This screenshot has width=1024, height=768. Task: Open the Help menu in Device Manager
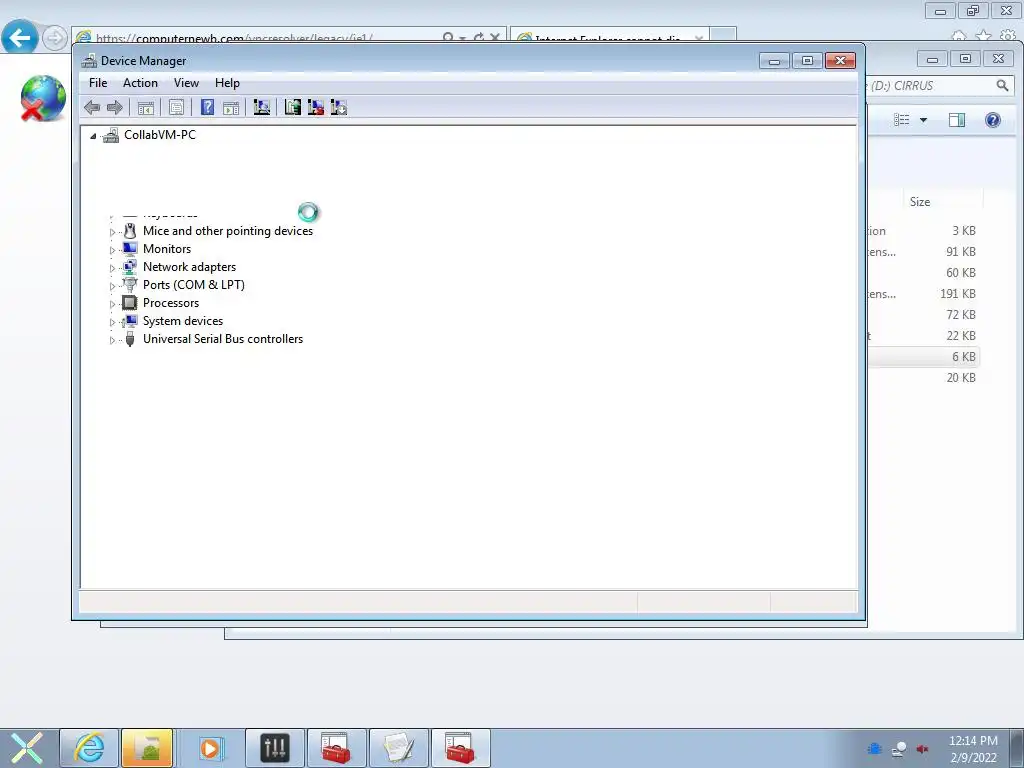[x=227, y=83]
